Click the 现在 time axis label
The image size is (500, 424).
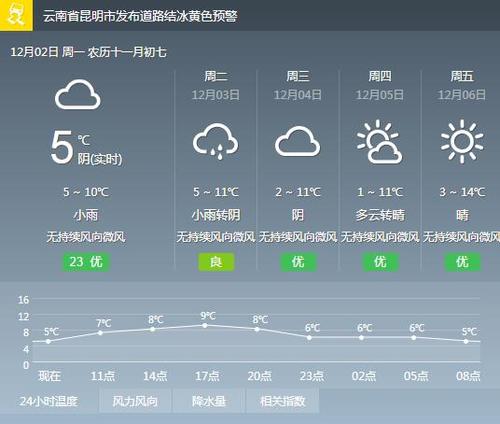(50, 376)
